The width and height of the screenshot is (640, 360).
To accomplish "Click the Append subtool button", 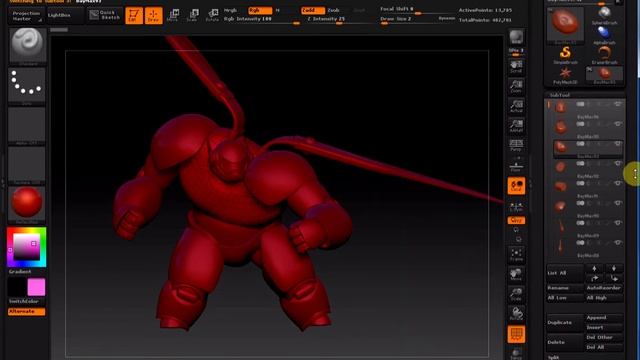I will point(604,318).
